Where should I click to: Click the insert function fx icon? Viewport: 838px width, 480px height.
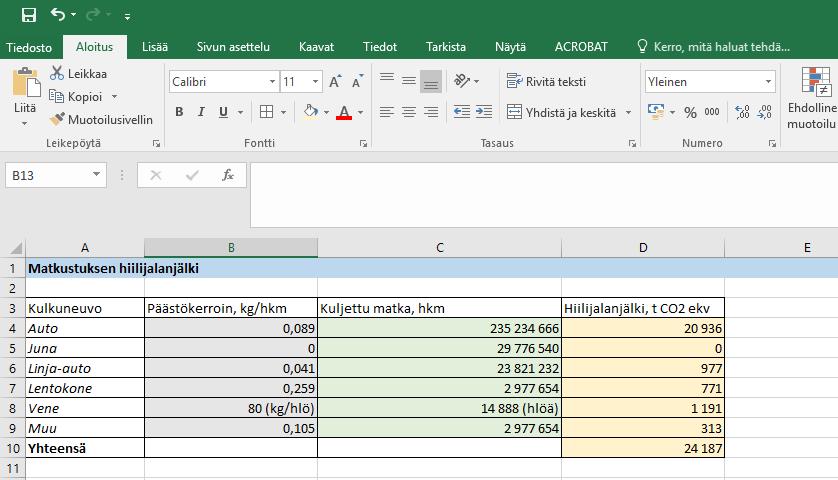click(228, 175)
